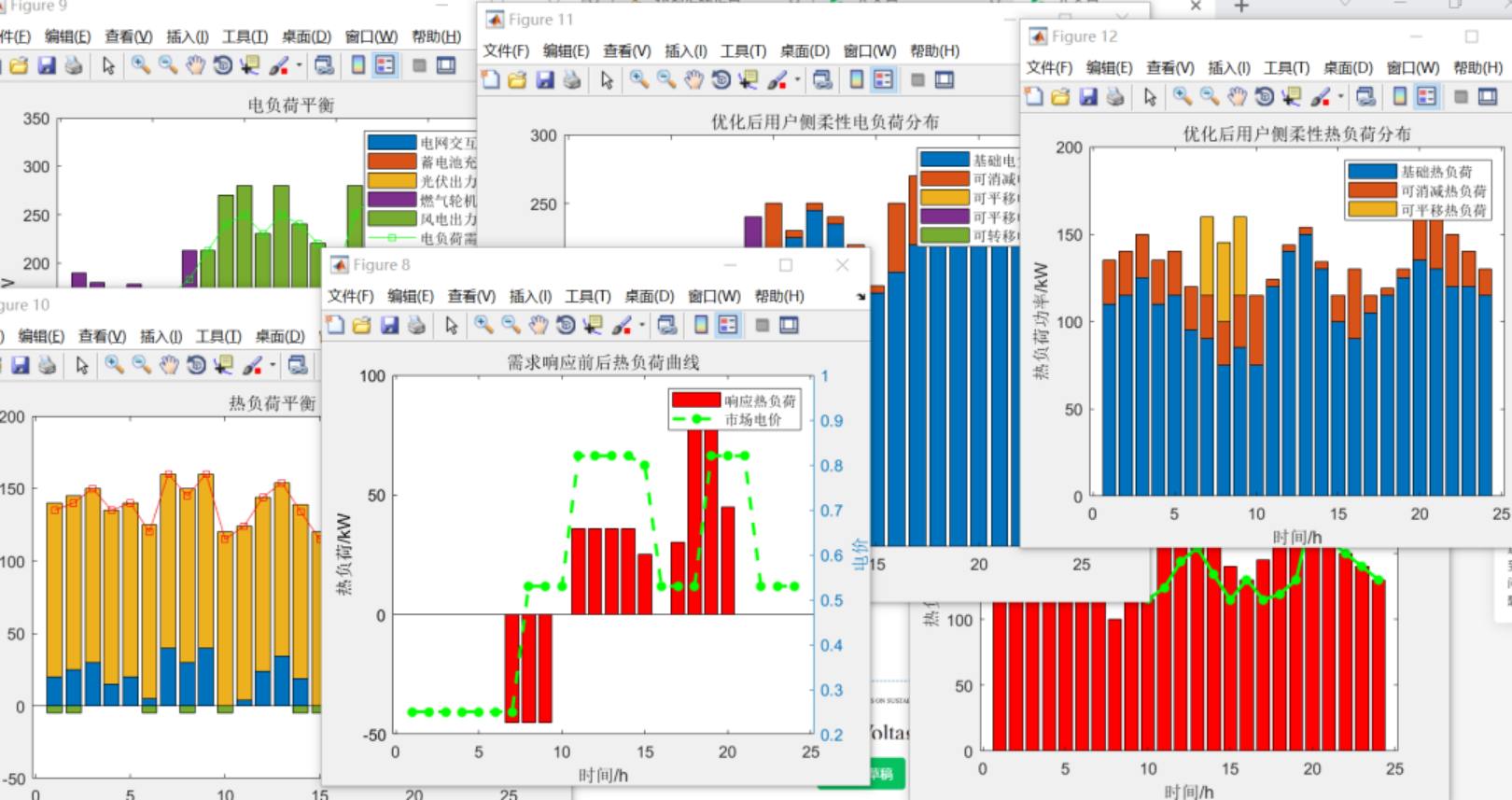The height and width of the screenshot is (800, 1512).
Task: Click Link Plot icon in Figure 11
Action: point(822,80)
